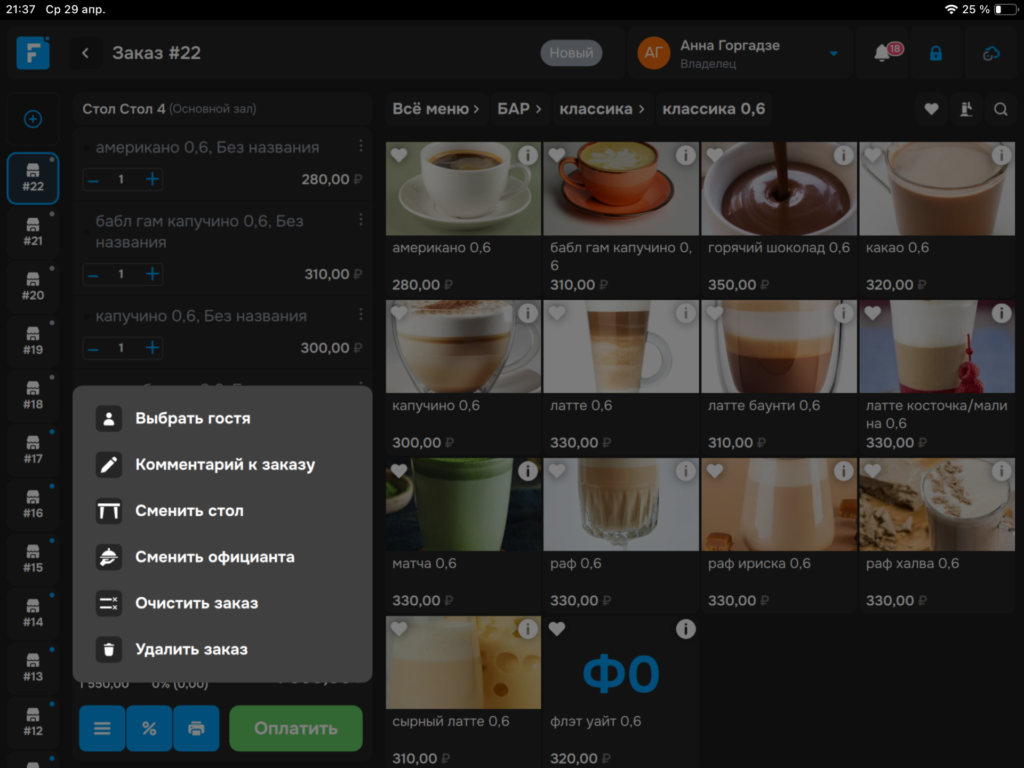Screen dimensions: 1024x768
Task: Open info for американо 0,6
Action: pyautogui.click(x=528, y=155)
